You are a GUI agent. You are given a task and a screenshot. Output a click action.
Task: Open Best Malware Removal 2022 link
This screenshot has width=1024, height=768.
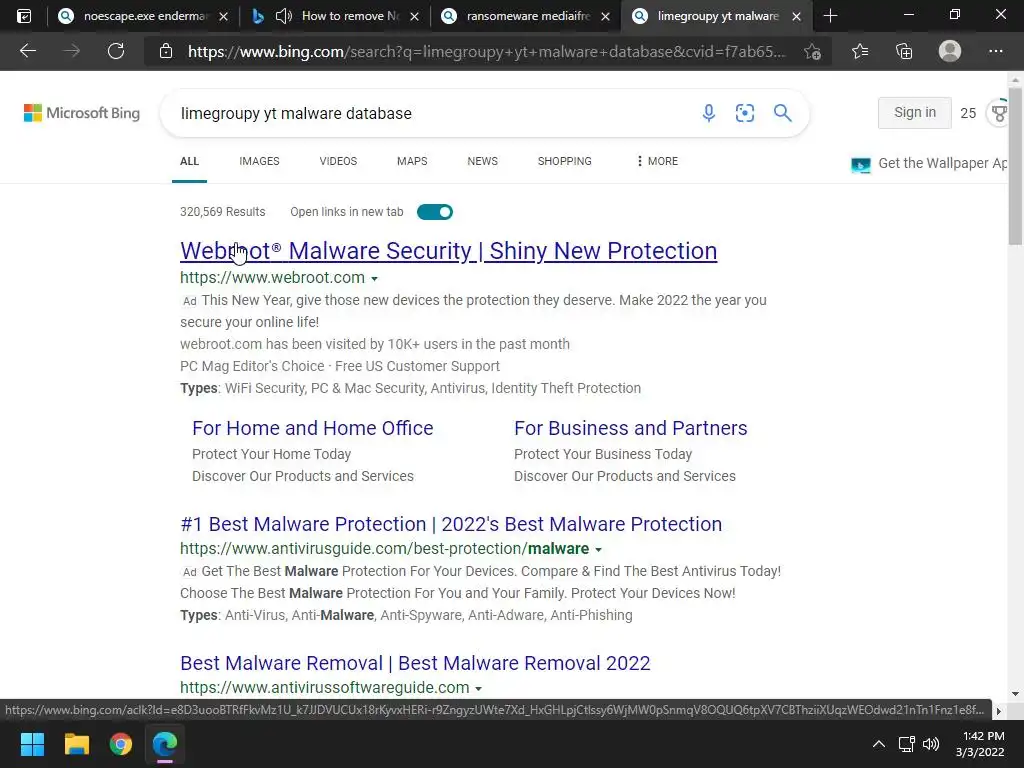(415, 664)
